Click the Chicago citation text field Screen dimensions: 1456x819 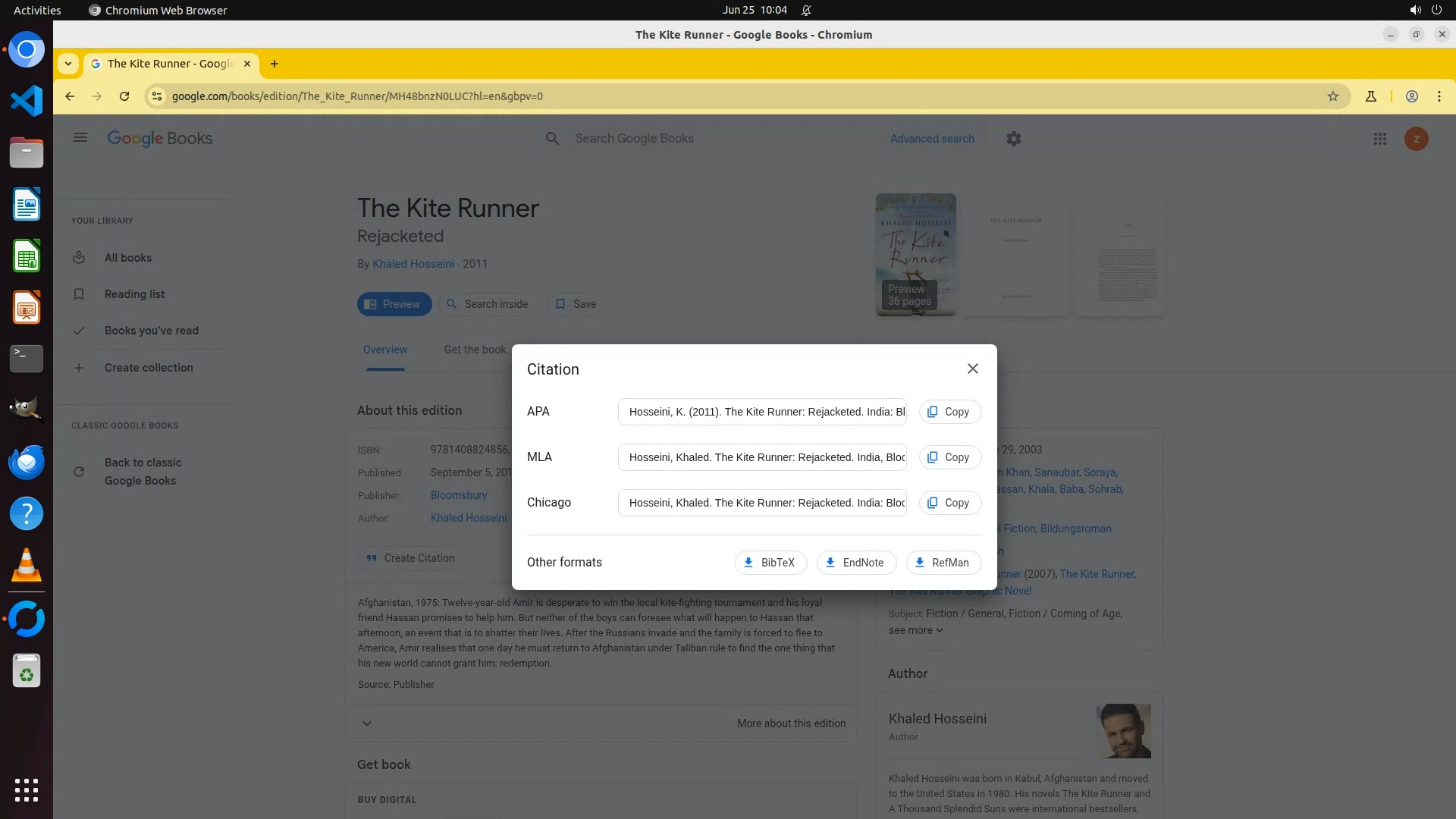pos(761,503)
